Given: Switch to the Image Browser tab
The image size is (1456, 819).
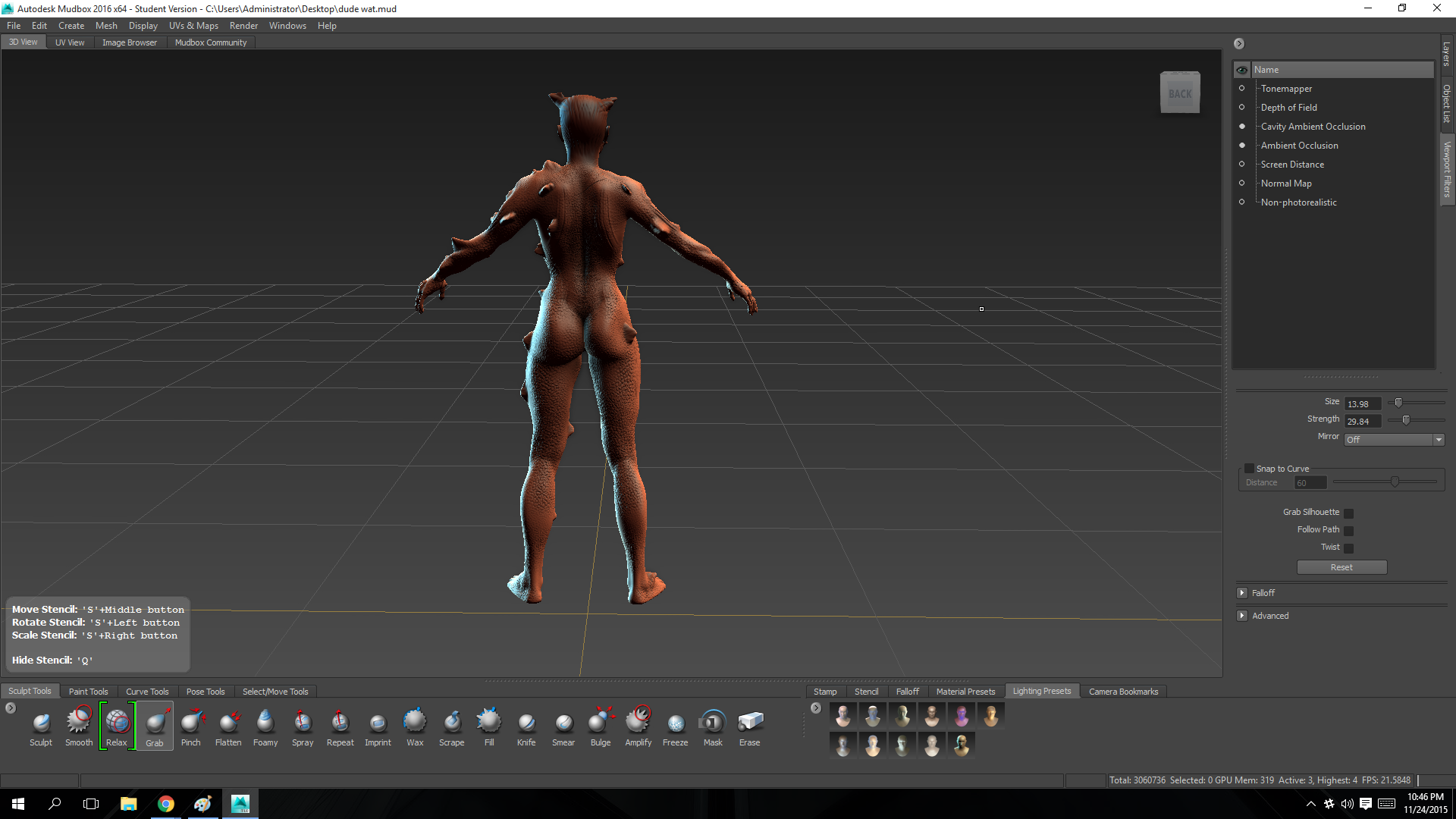Looking at the screenshot, I should click(x=130, y=42).
